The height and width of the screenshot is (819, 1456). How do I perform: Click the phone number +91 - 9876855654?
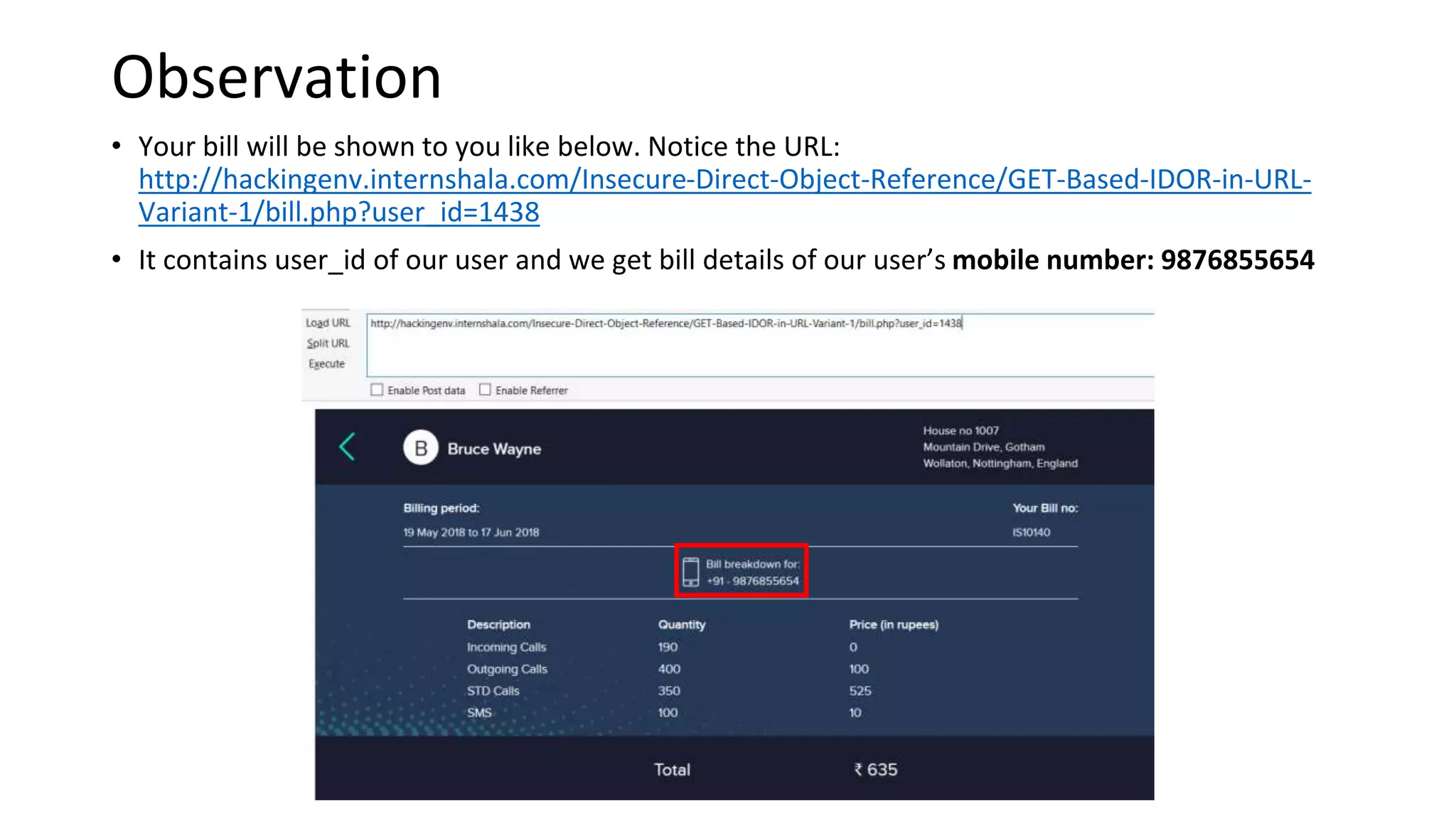click(753, 582)
